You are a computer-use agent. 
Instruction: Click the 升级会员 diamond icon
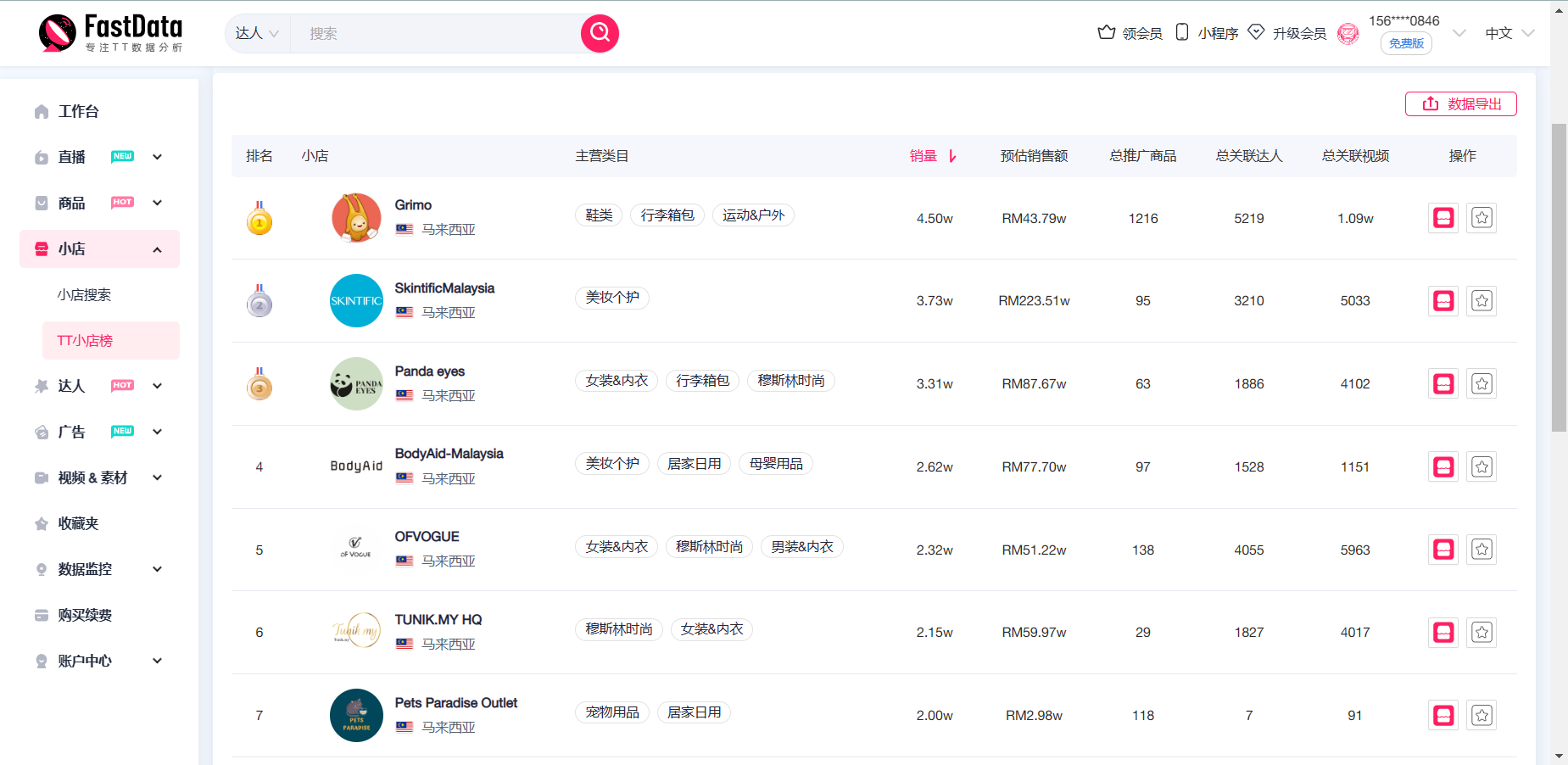click(x=1256, y=32)
